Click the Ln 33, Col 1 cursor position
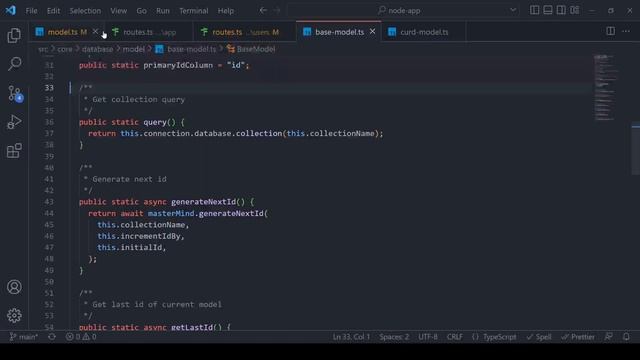Screen dimensions: 640x360 tap(351, 337)
